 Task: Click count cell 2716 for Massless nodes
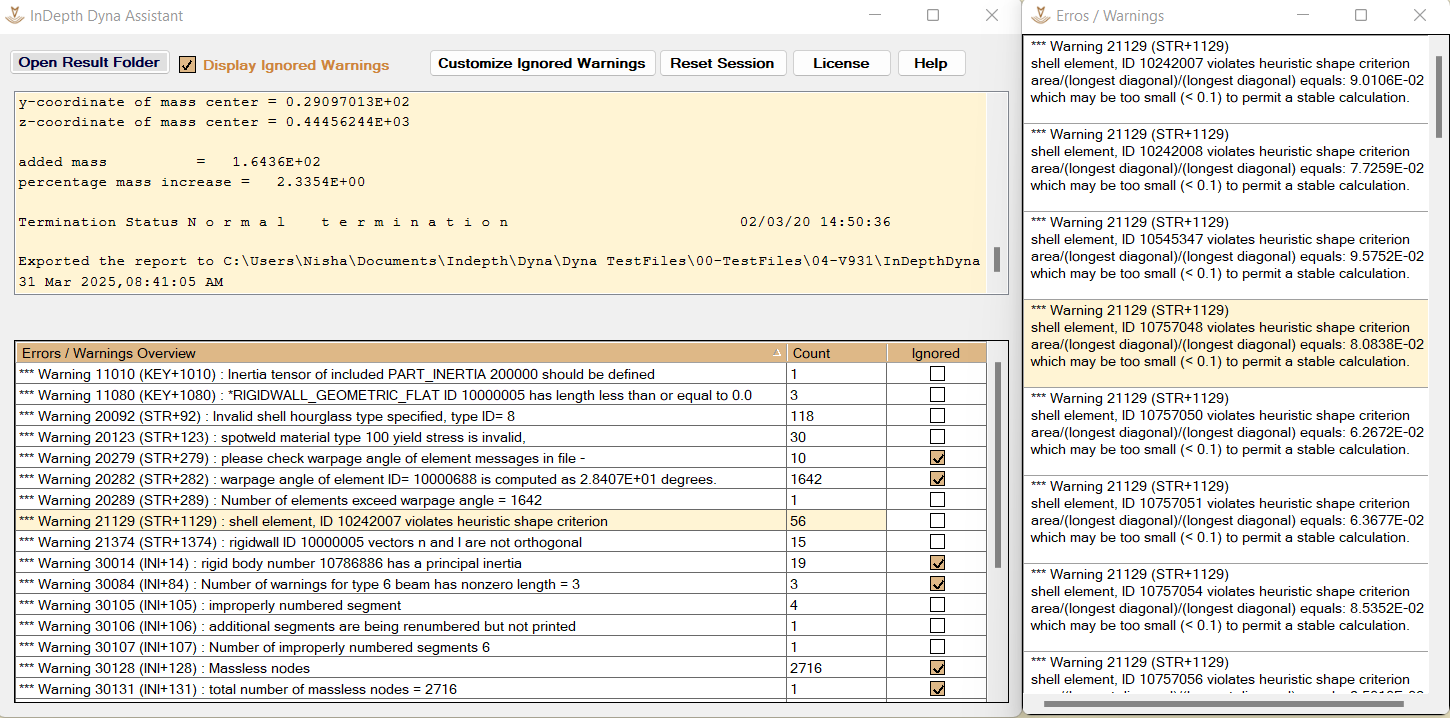[837, 668]
